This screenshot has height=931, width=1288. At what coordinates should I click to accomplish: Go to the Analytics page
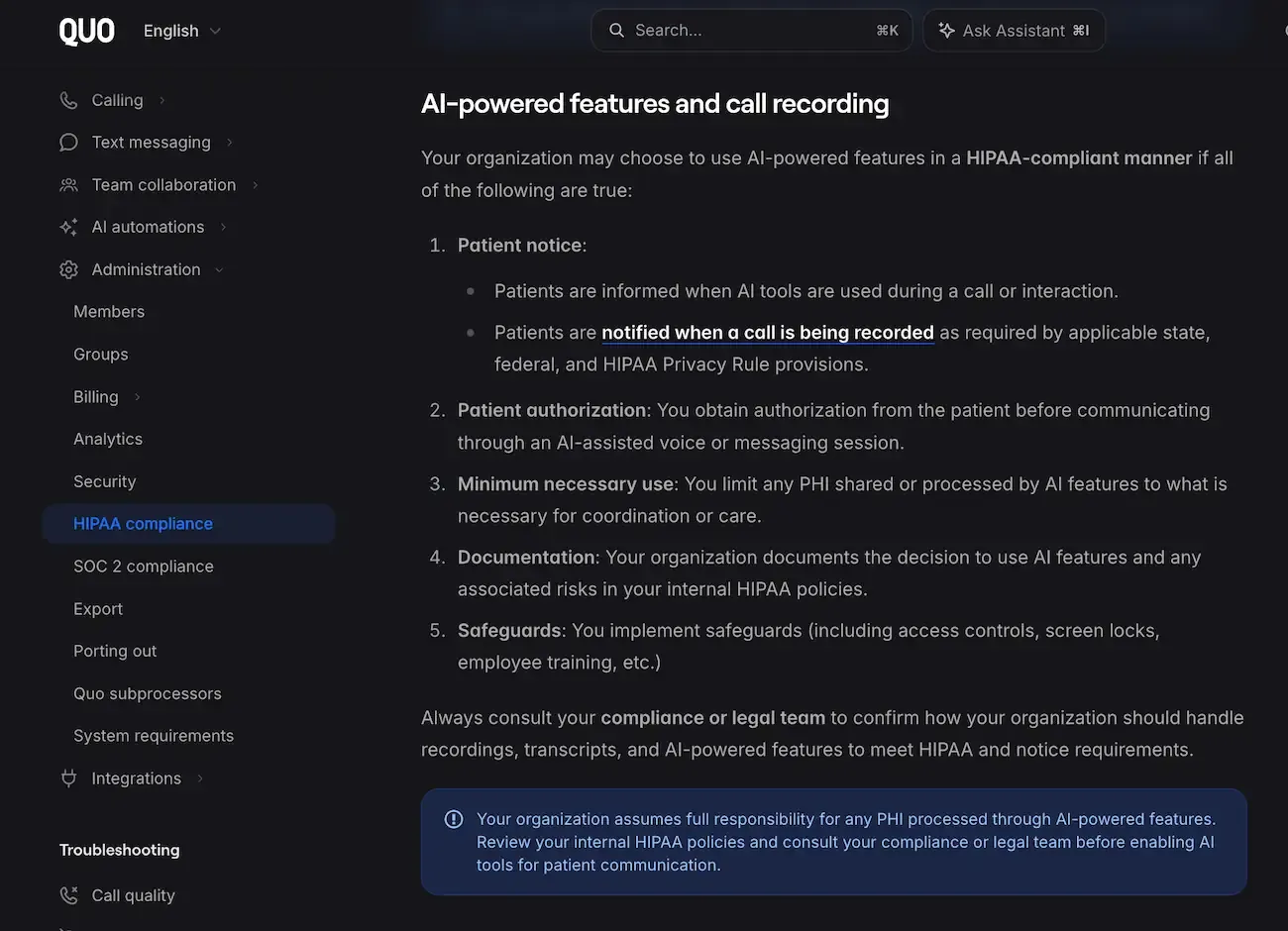point(108,439)
